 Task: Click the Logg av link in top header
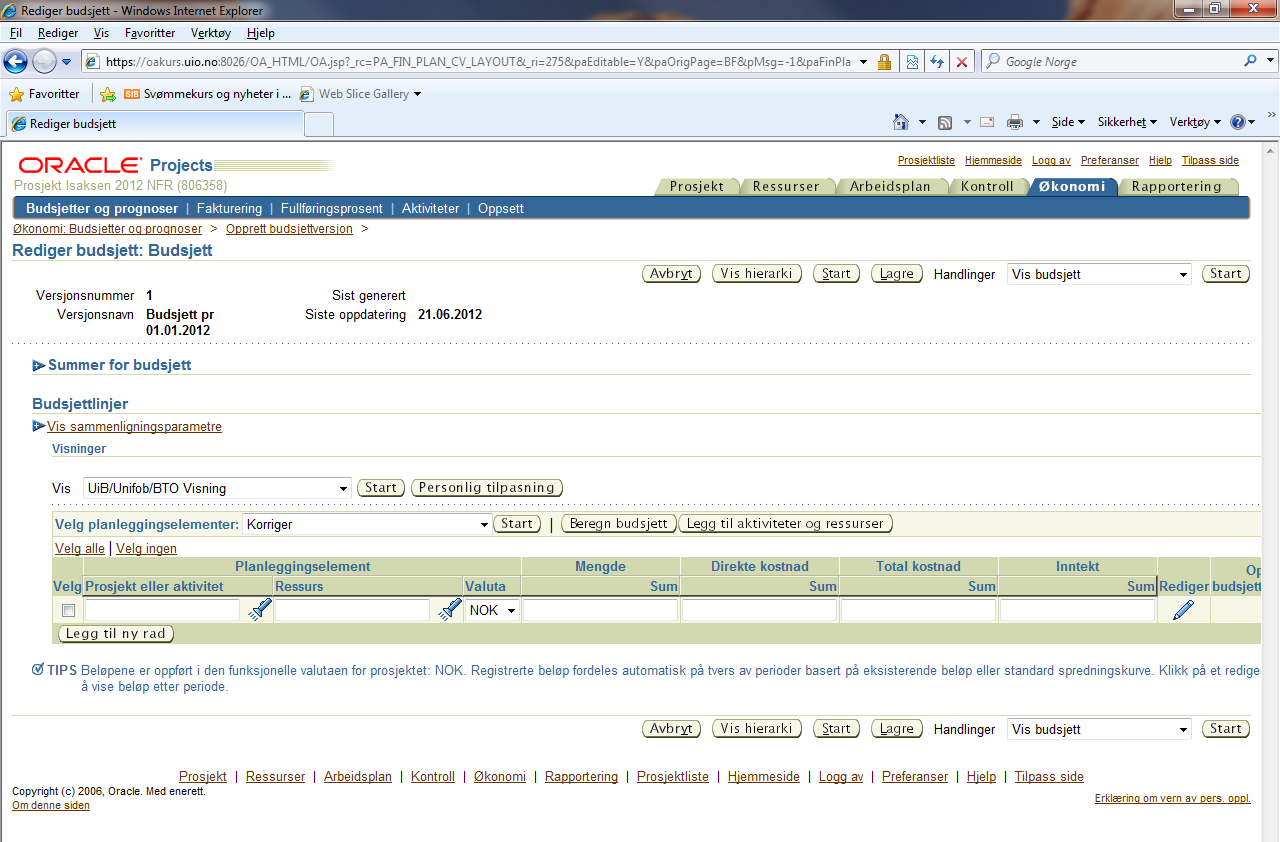click(x=1051, y=160)
